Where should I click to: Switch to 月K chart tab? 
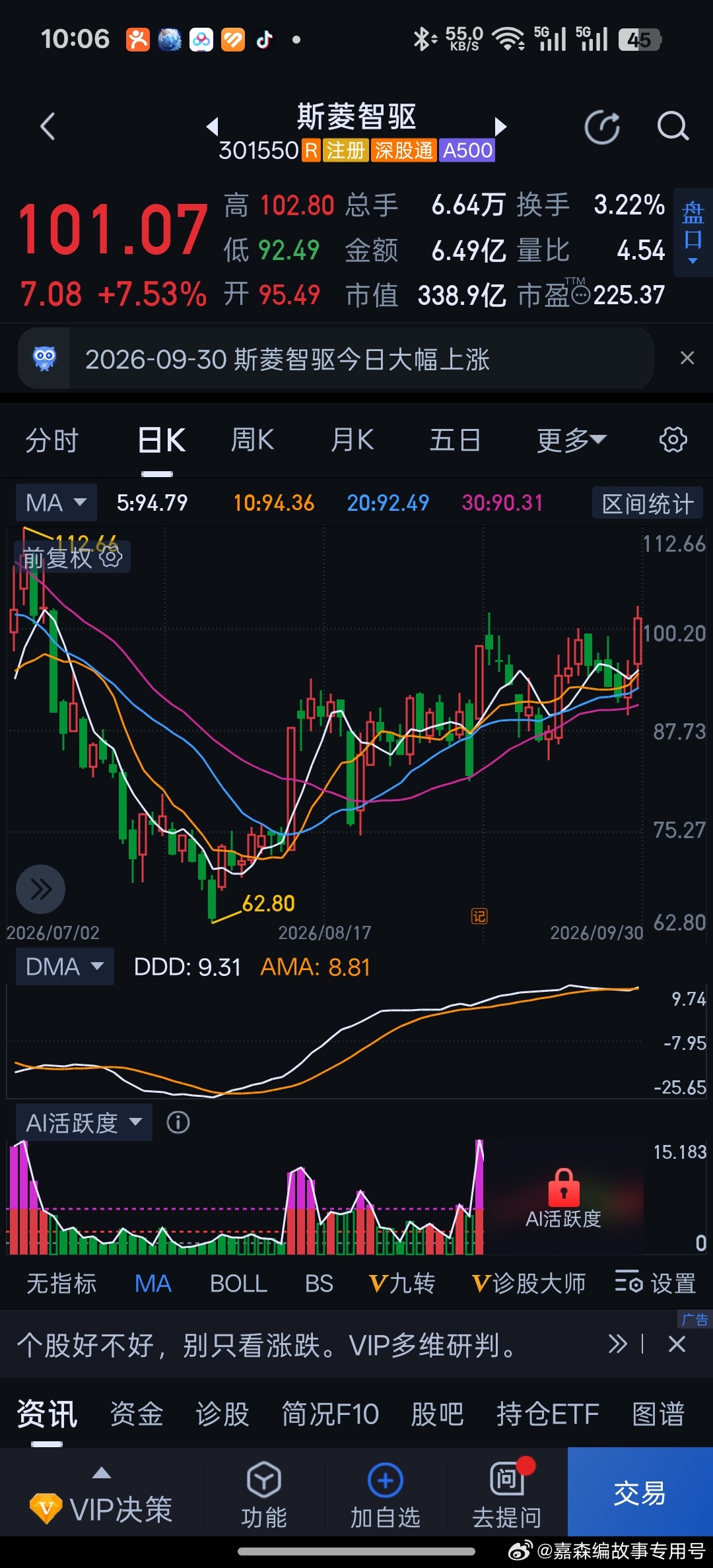pyautogui.click(x=352, y=440)
